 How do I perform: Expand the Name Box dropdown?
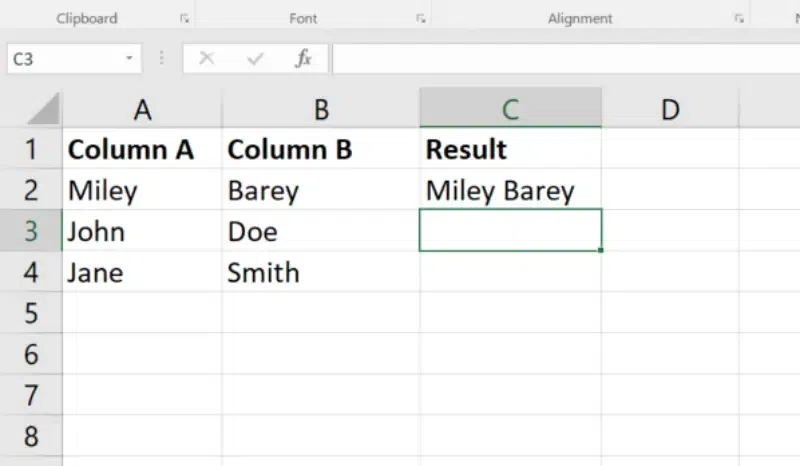coord(129,59)
